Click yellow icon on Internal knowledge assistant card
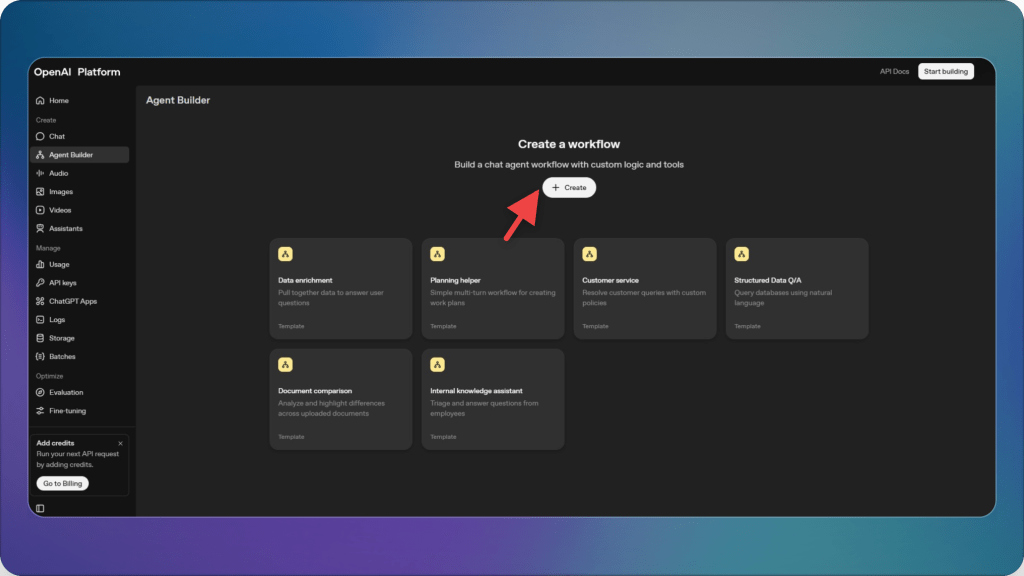This screenshot has width=1024, height=576. pyautogui.click(x=438, y=364)
